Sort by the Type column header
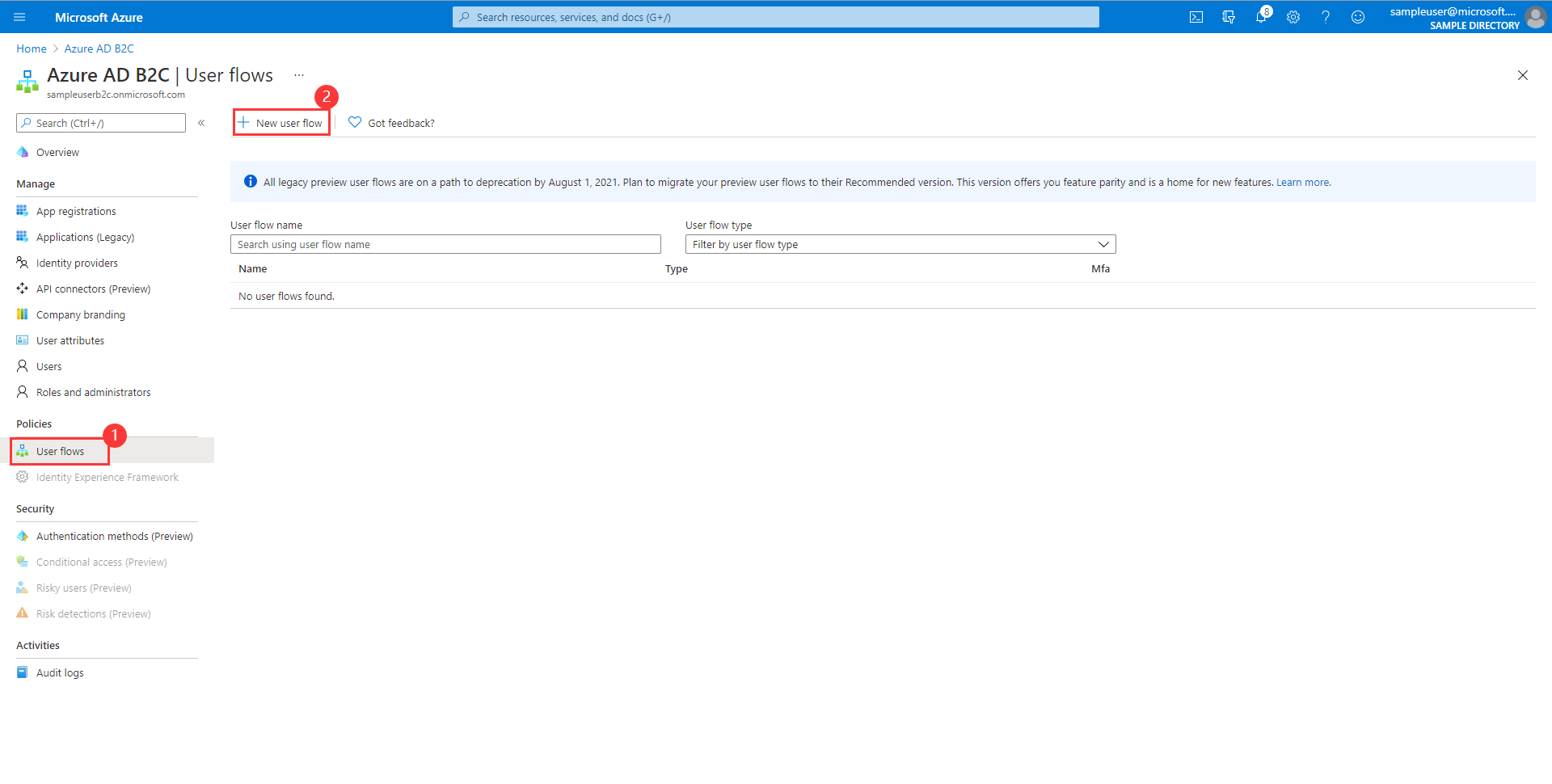Screen dimensions: 1552x784 click(677, 268)
